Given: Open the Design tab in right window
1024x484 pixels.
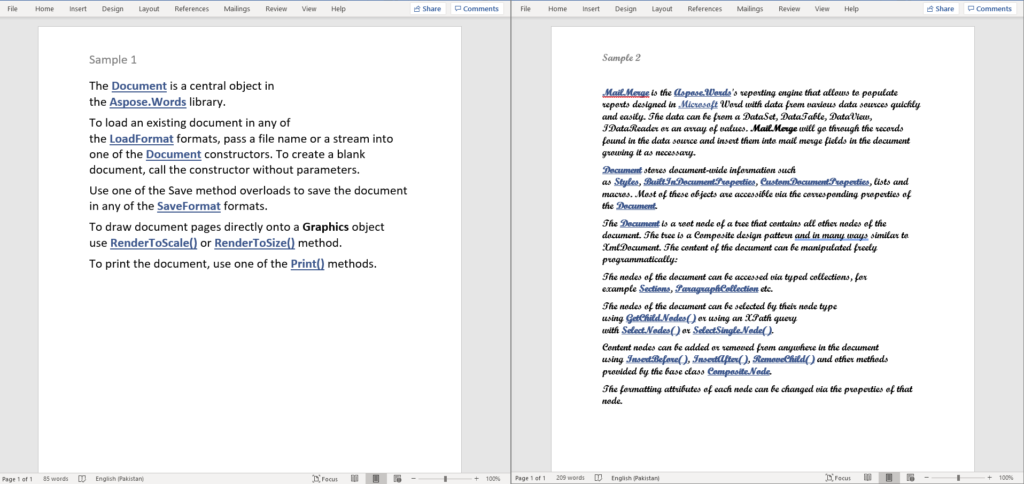Looking at the screenshot, I should [x=625, y=8].
